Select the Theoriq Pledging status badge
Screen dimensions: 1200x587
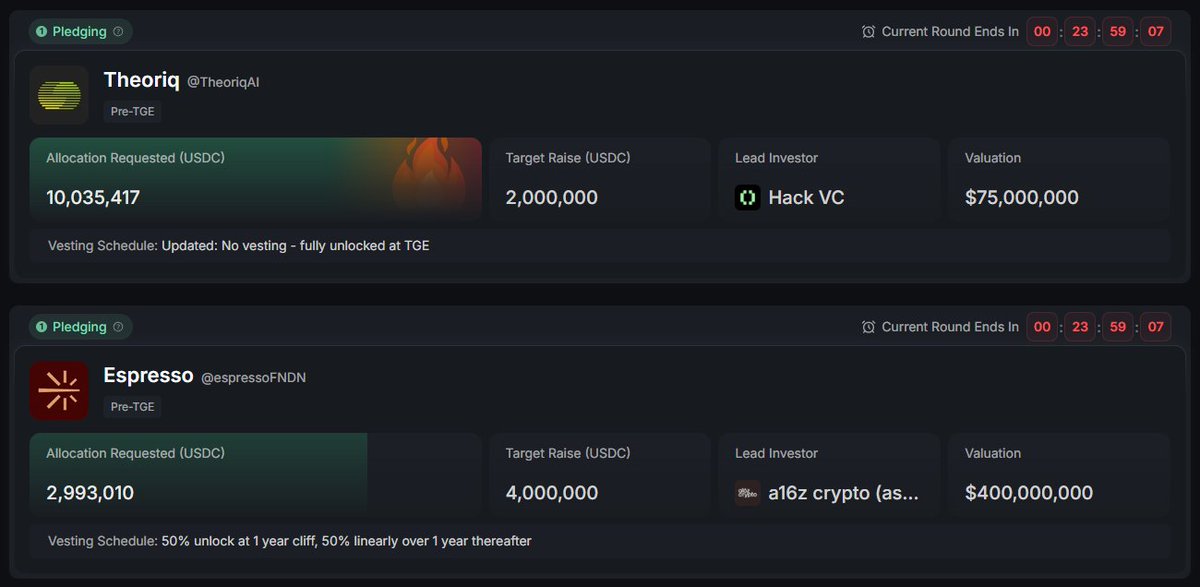pos(81,32)
